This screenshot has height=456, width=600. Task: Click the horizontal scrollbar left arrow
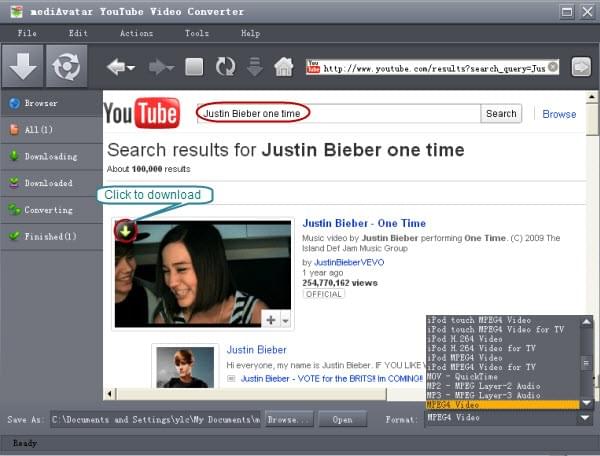[x=110, y=394]
